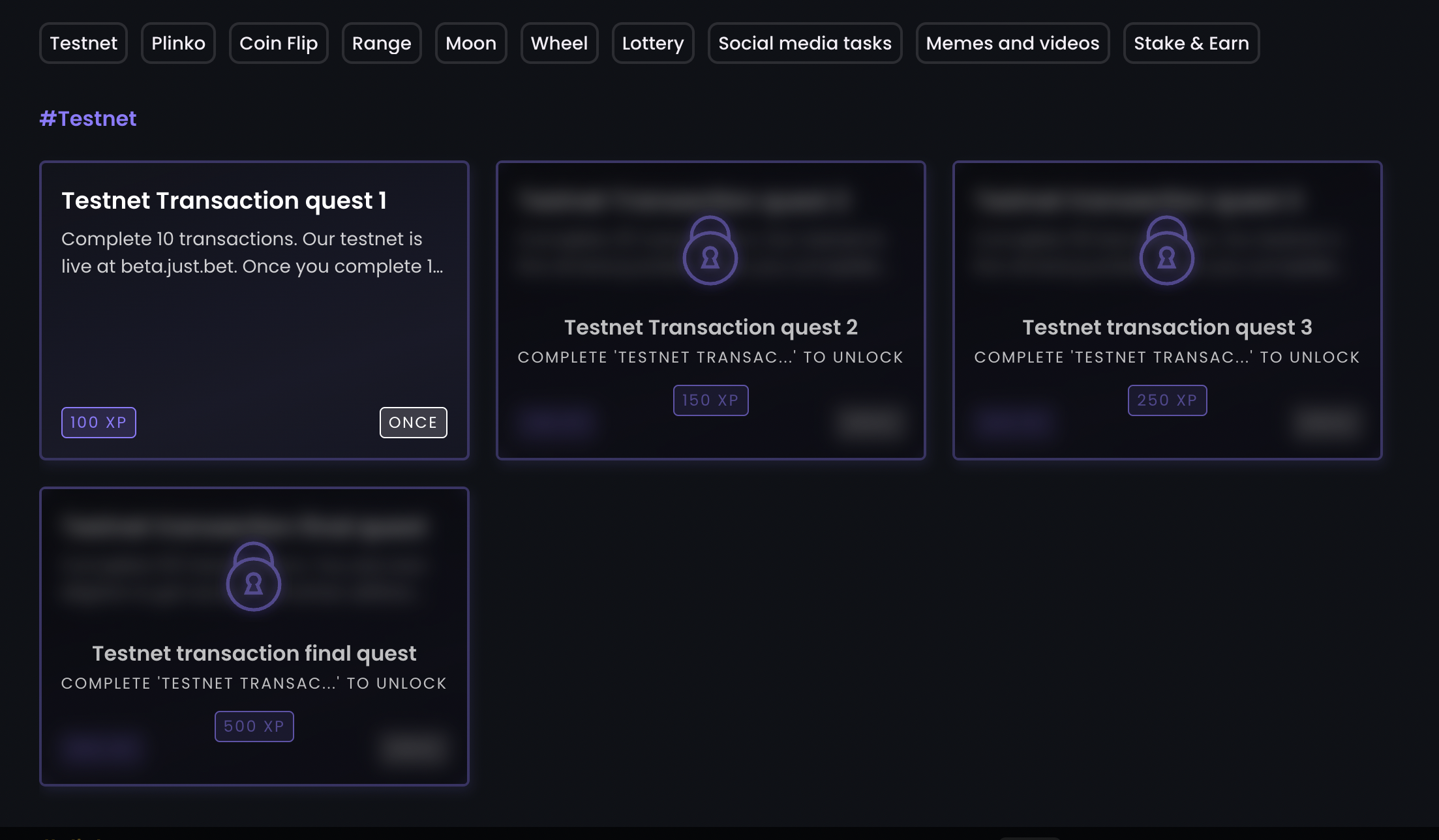Screen dimensions: 1439x840
Task: Click the lock icon on quest 2
Action: 710,251
